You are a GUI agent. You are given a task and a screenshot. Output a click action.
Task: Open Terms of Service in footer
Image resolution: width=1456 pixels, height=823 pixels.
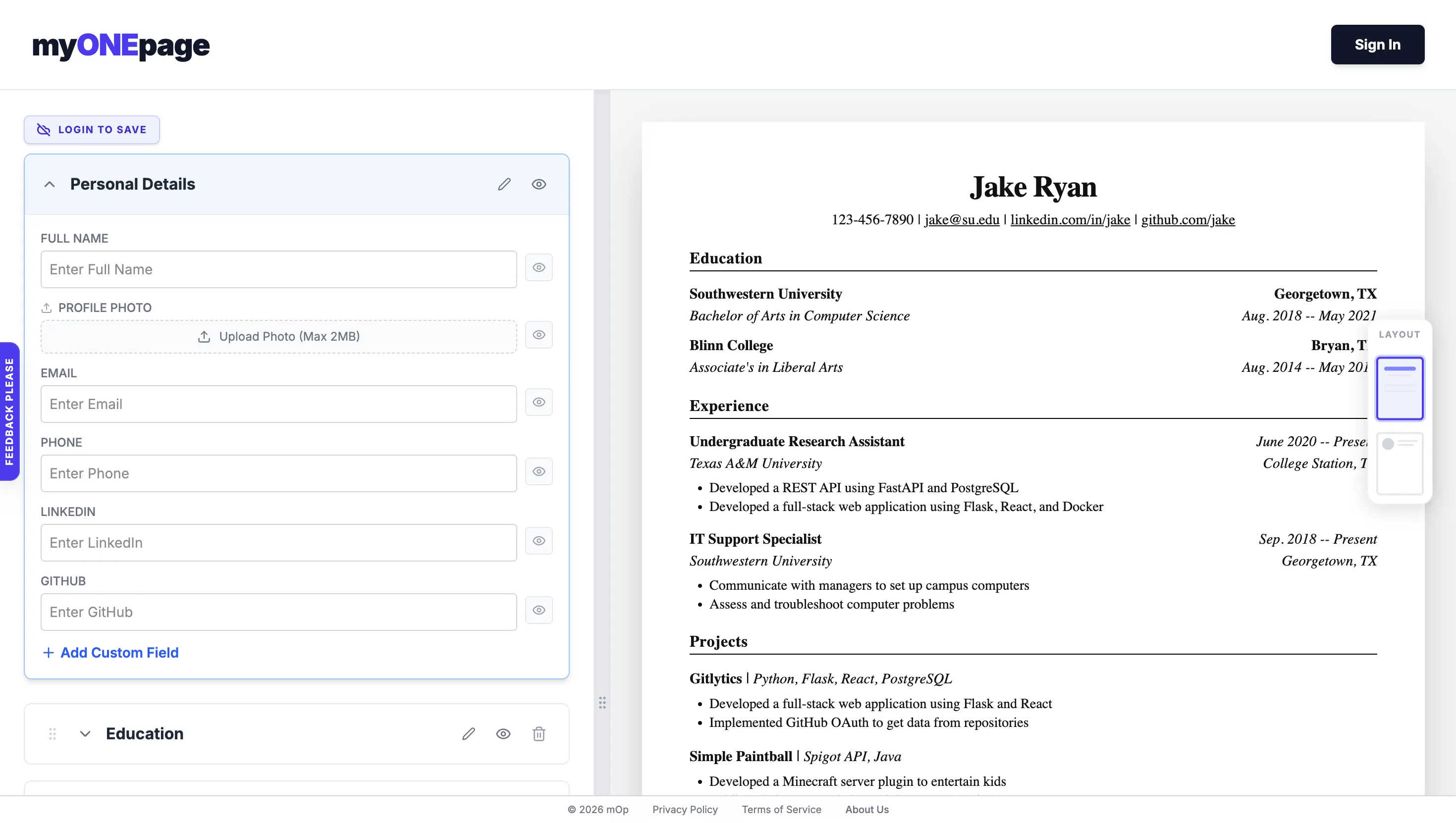coord(781,809)
